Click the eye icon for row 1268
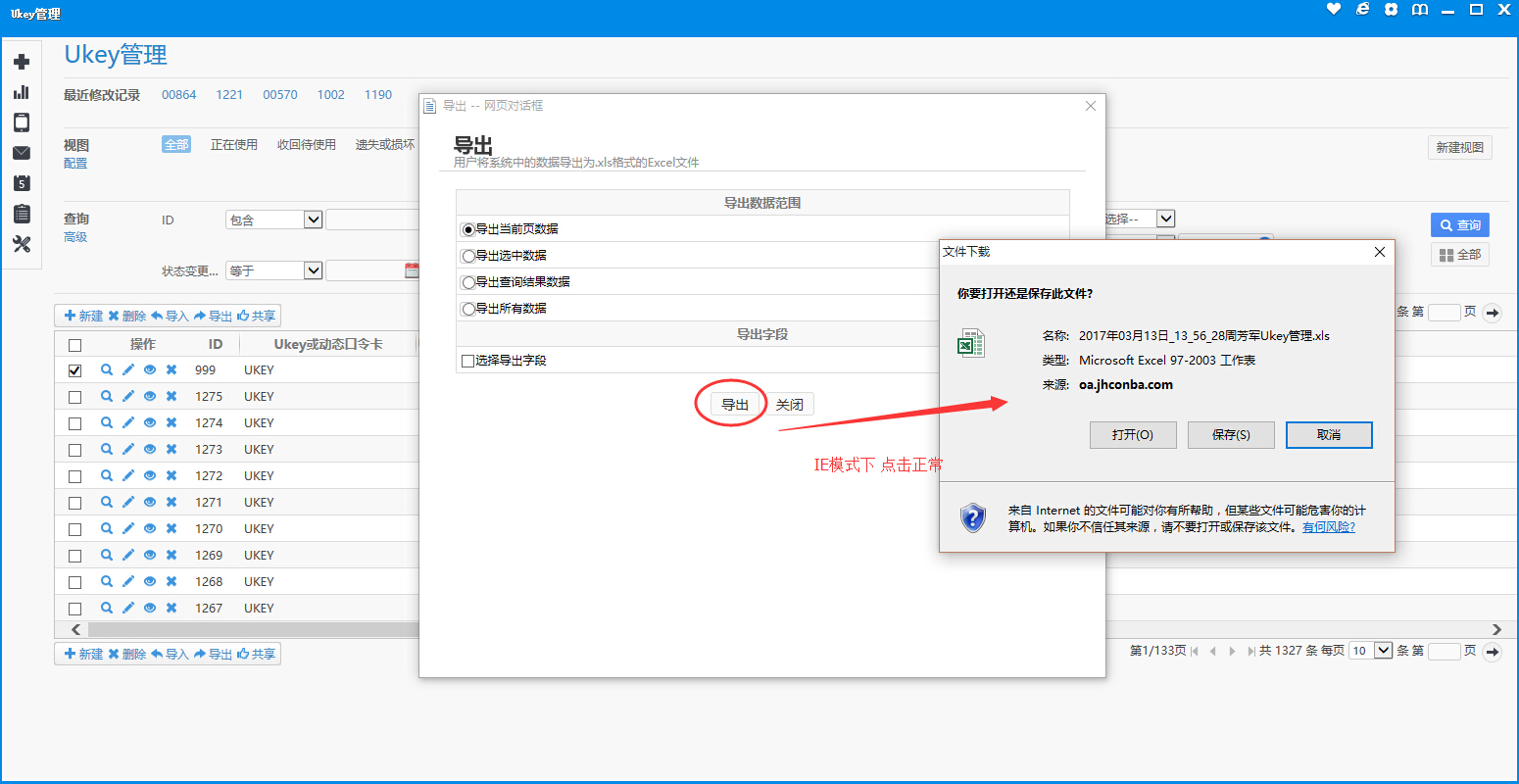 (150, 582)
